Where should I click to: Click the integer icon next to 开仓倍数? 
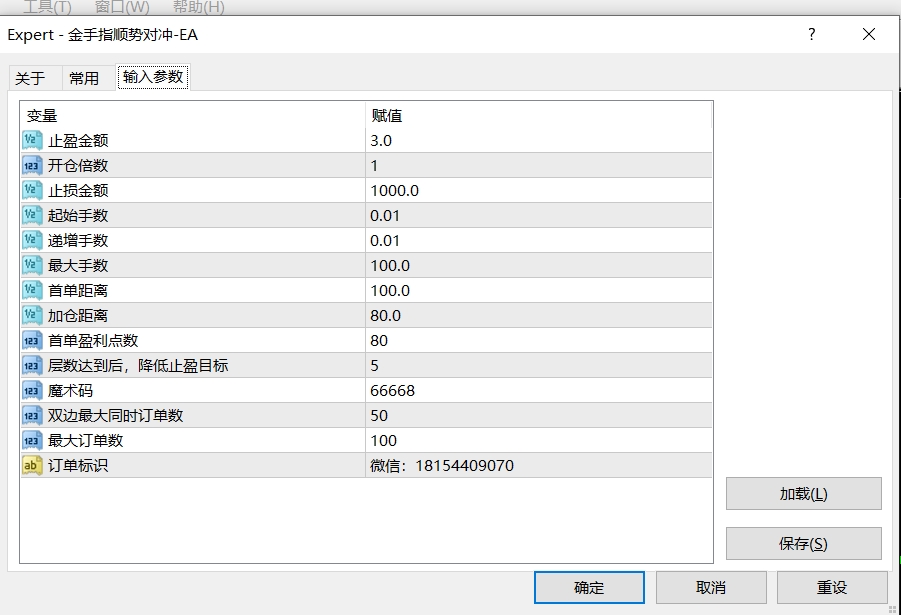pyautogui.click(x=32, y=166)
